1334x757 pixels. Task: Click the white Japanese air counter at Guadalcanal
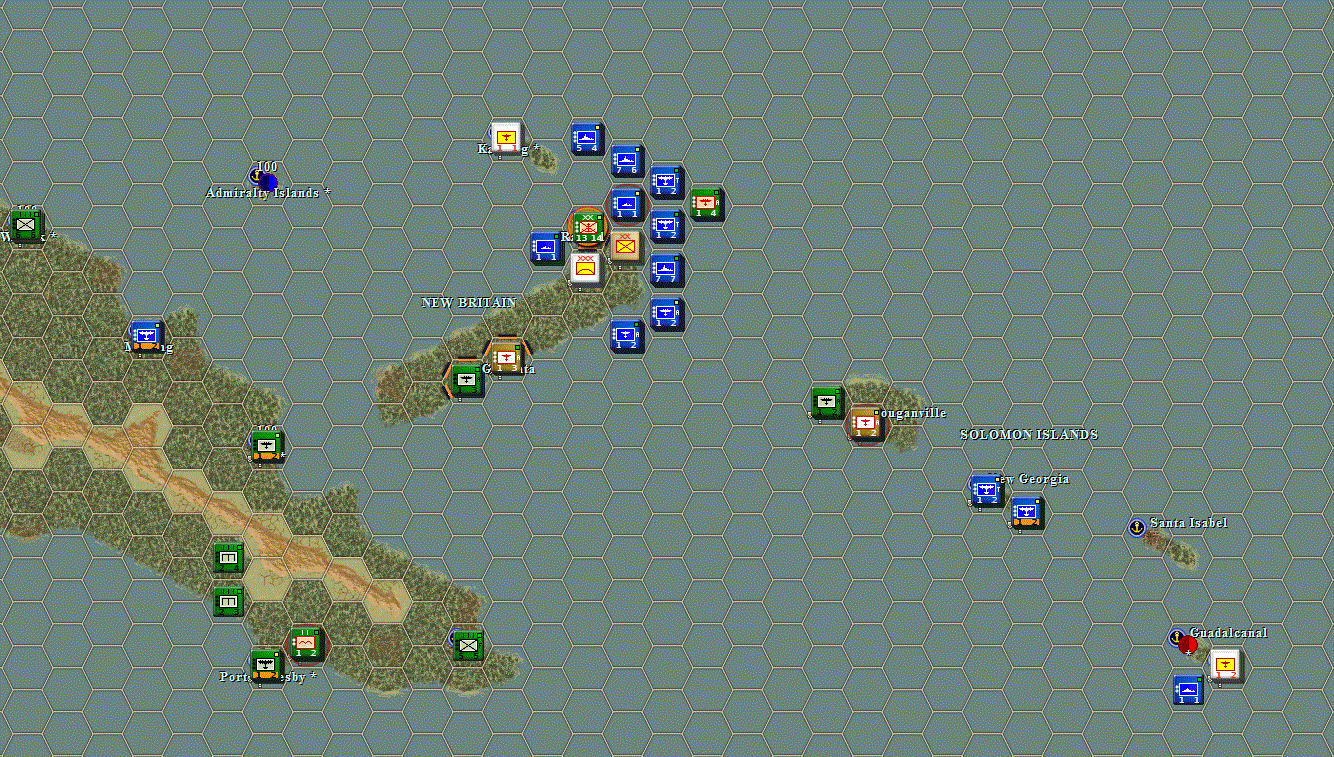[1226, 665]
